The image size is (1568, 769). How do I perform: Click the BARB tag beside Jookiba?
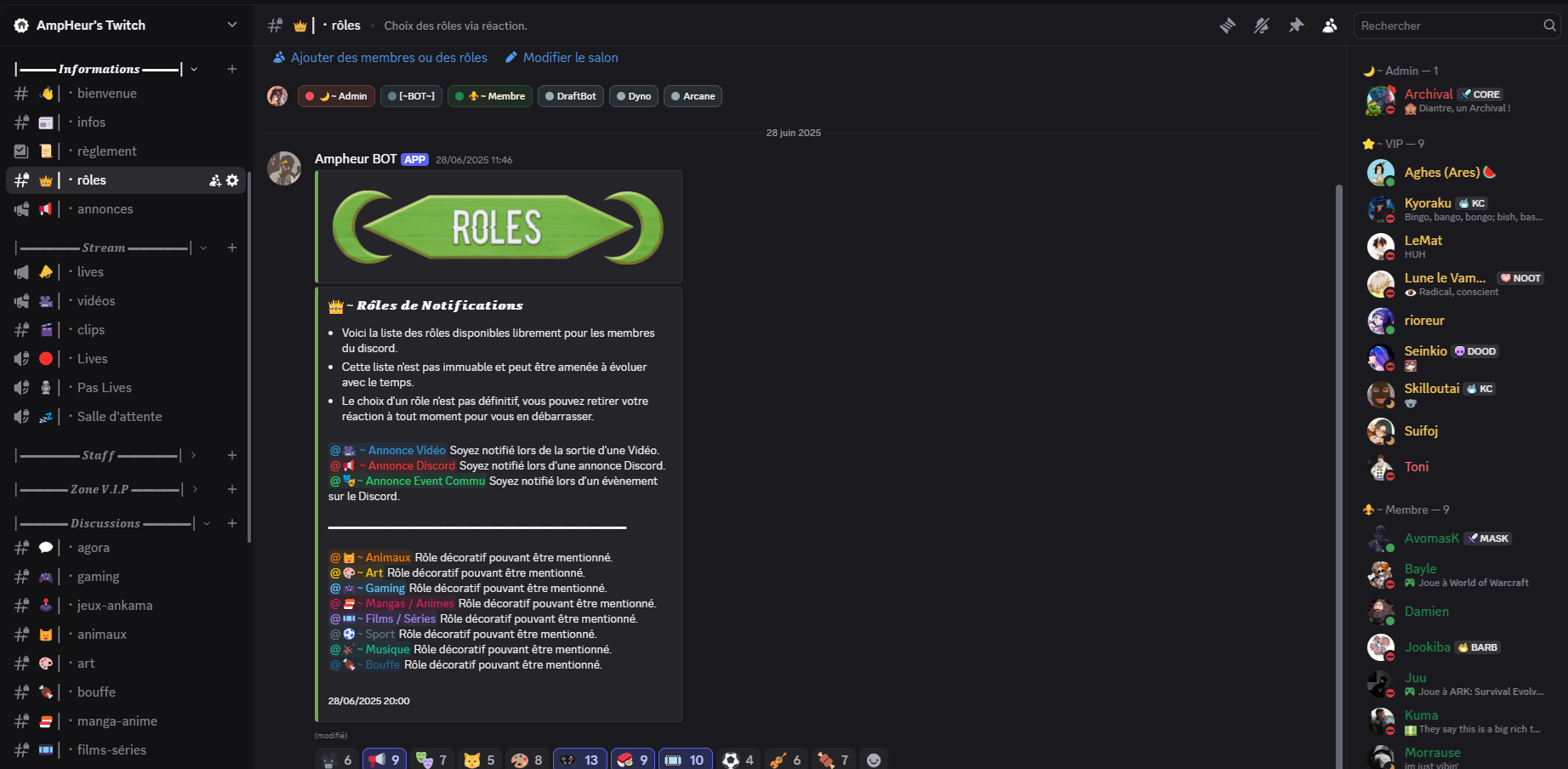point(1477,647)
